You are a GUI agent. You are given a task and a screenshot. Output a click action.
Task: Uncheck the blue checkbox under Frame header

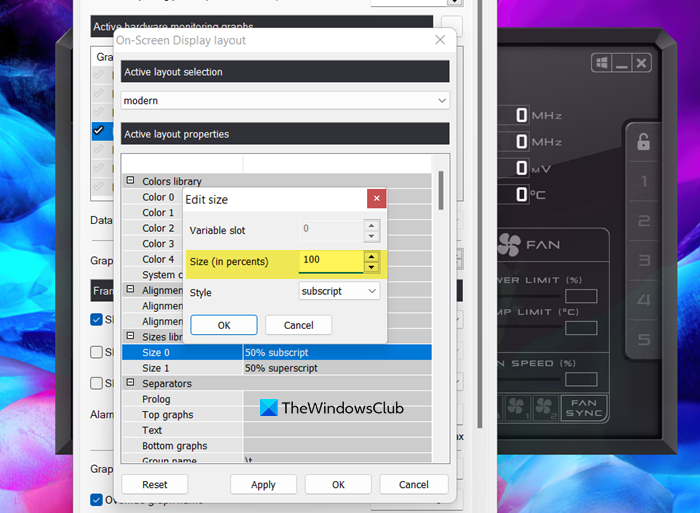(96, 319)
